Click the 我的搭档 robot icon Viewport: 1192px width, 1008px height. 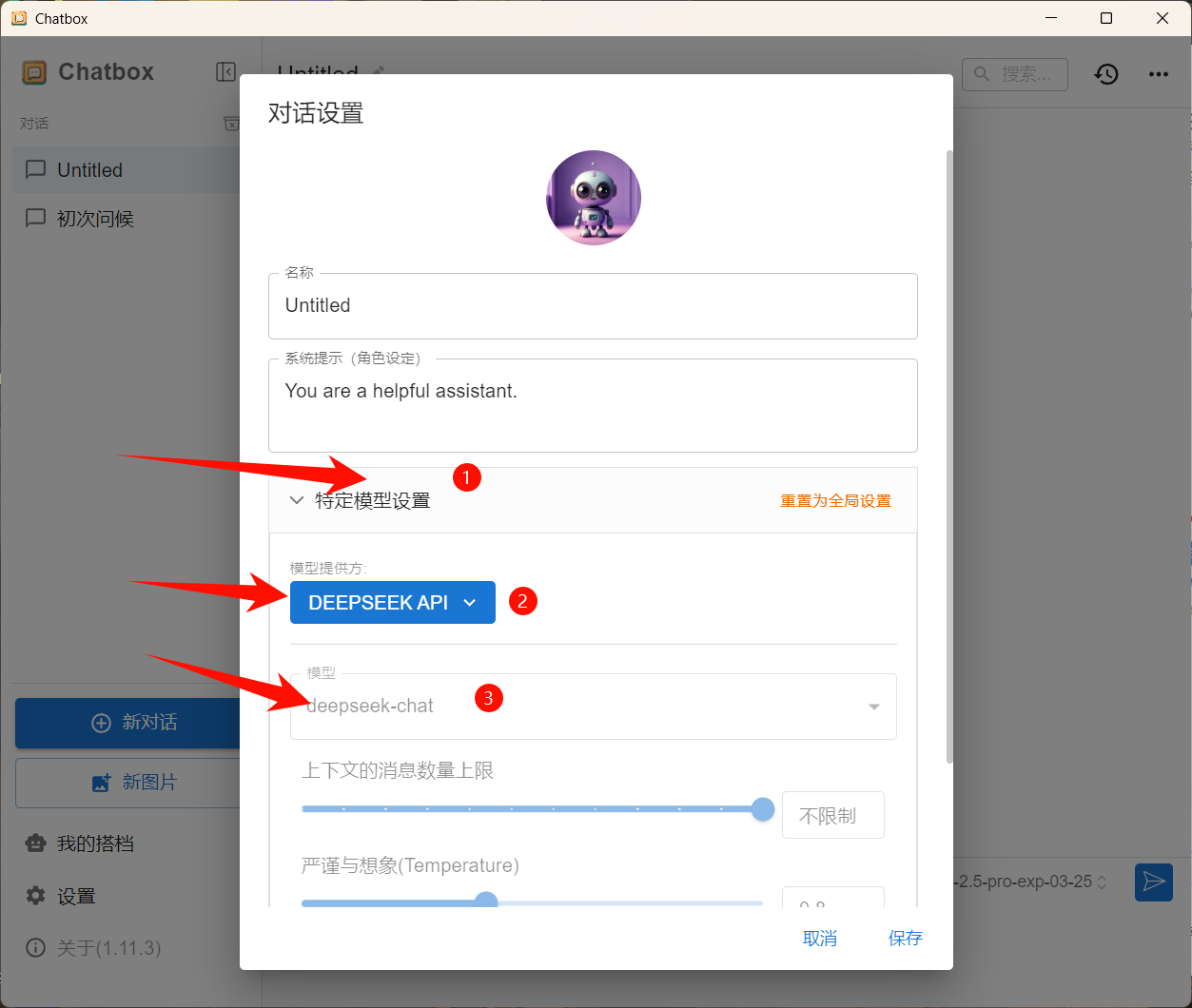point(35,843)
